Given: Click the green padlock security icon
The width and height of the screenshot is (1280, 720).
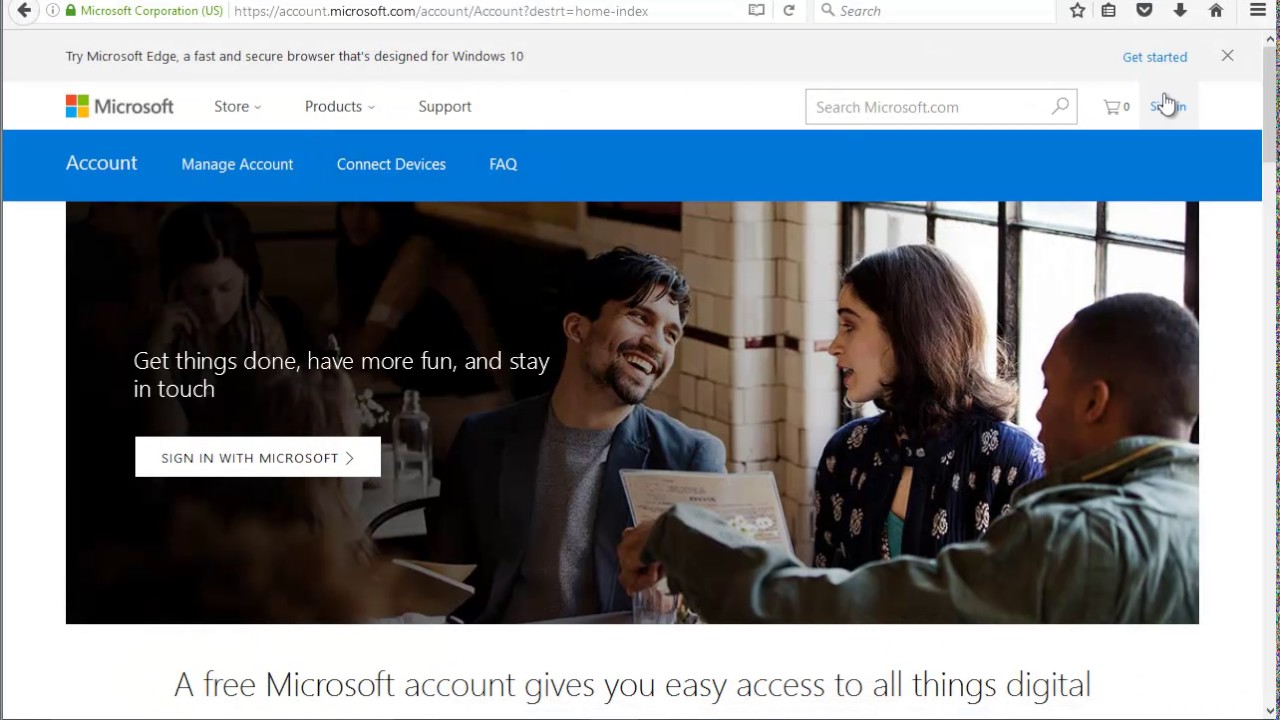Looking at the screenshot, I should point(70,11).
